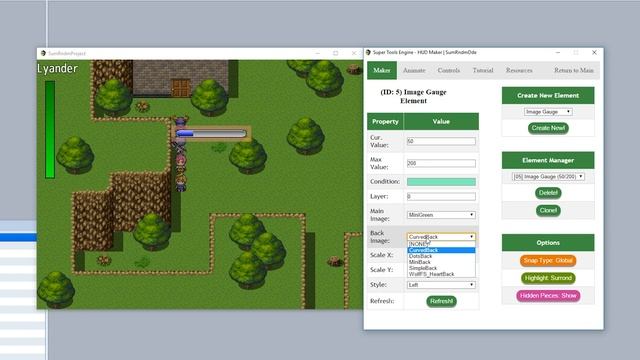The height and width of the screenshot is (360, 640).
Task: Open the Main Image dropdown showing MiniGreen
Action: [x=441, y=215]
